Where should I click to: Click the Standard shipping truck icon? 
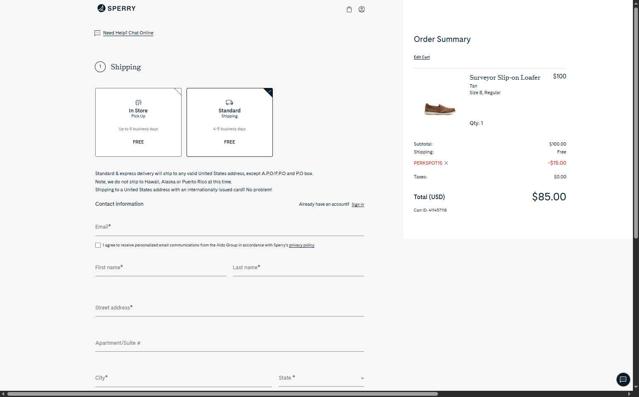pos(229,102)
